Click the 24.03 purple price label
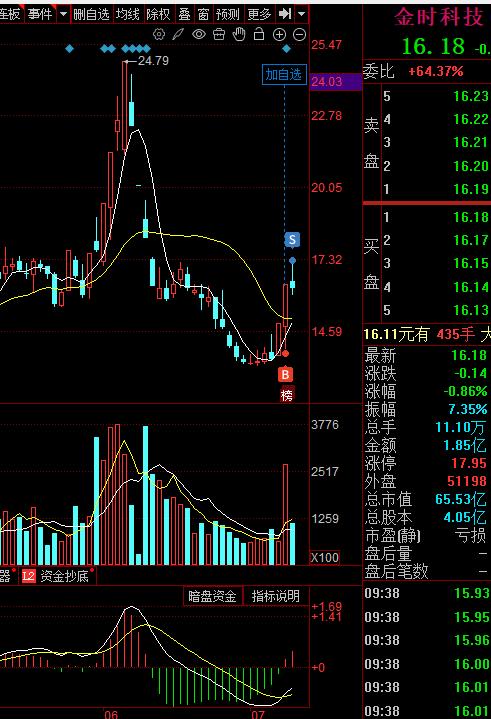This screenshot has height=719, width=491. [335, 82]
